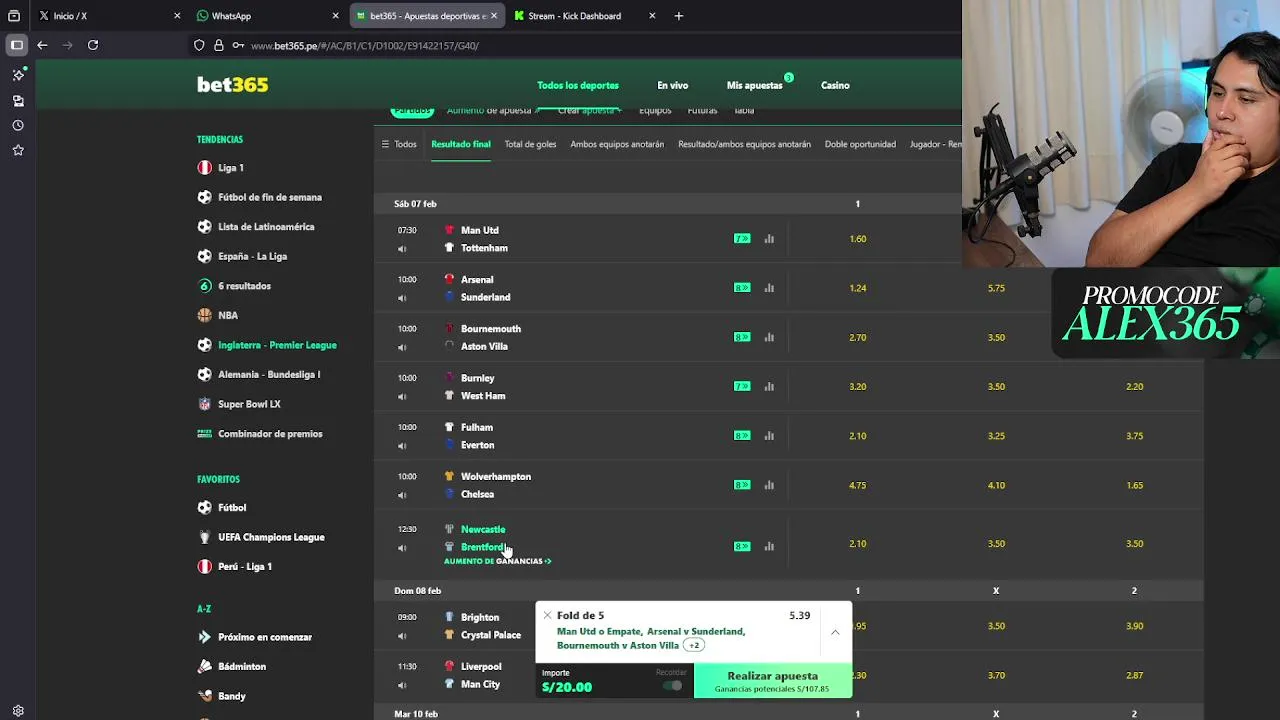Open Doble oportunidad tab

coord(860,144)
